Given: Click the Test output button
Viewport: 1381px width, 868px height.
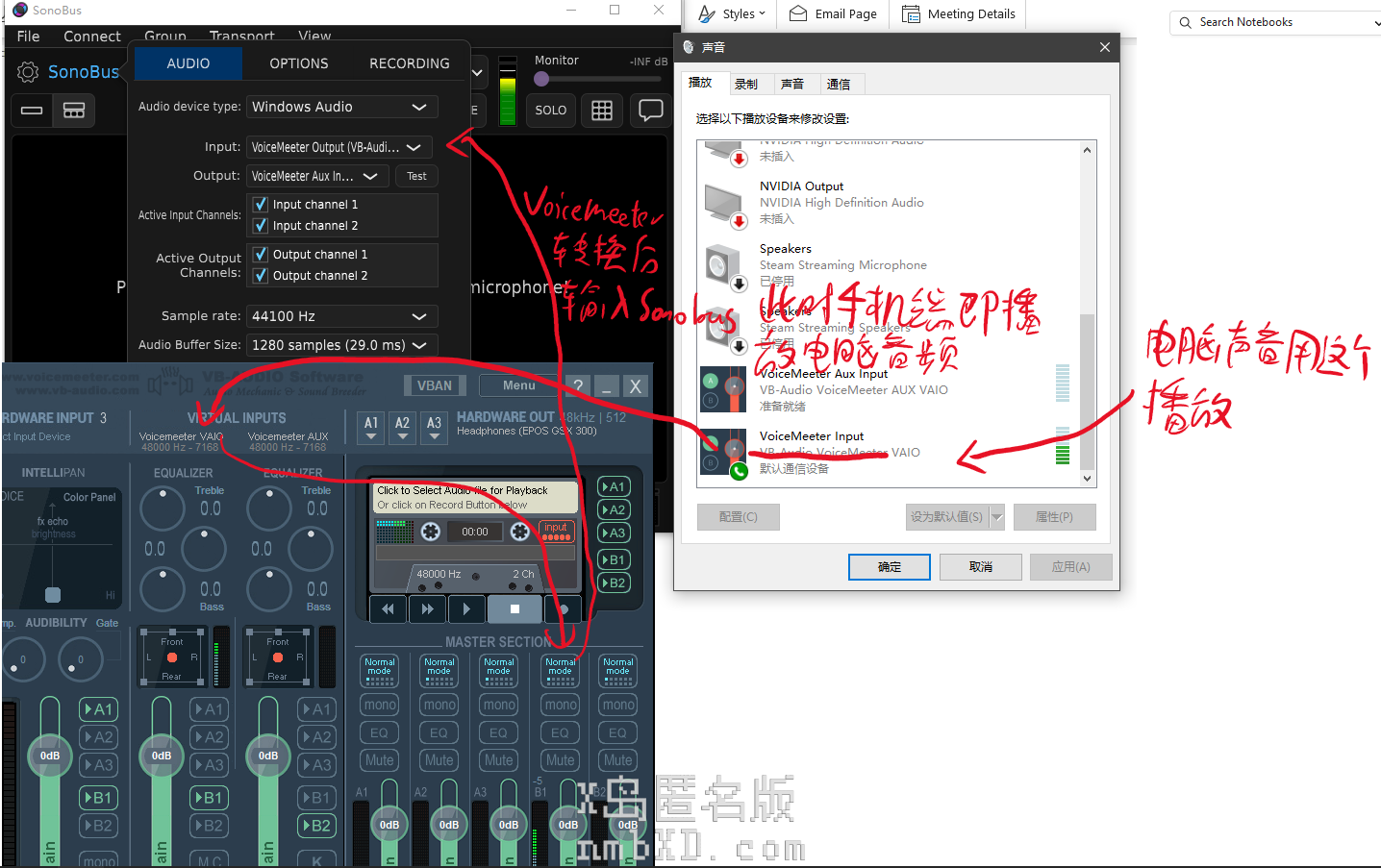Looking at the screenshot, I should pos(416,176).
